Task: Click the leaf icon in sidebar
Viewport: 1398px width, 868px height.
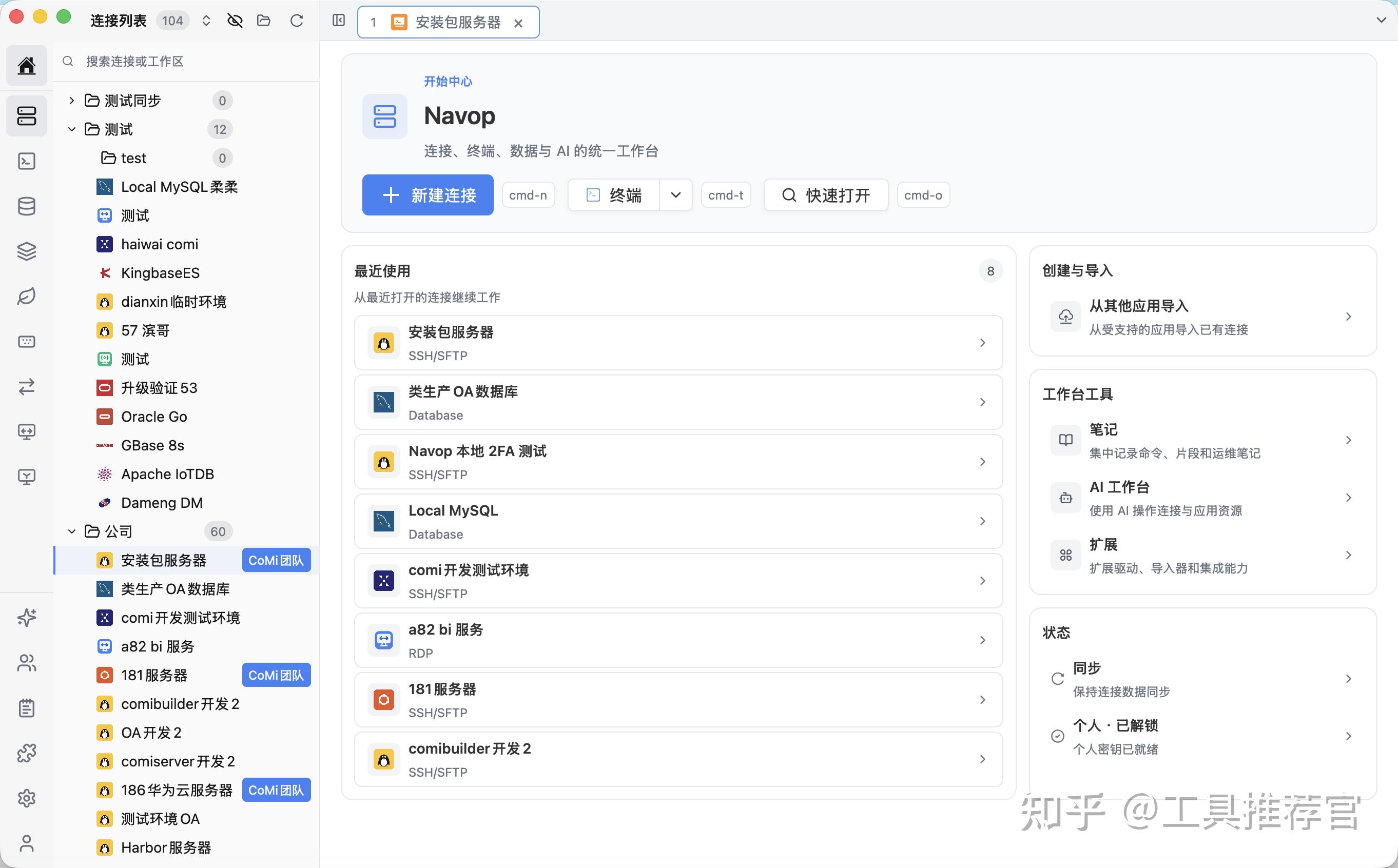Action: pyautogui.click(x=26, y=296)
